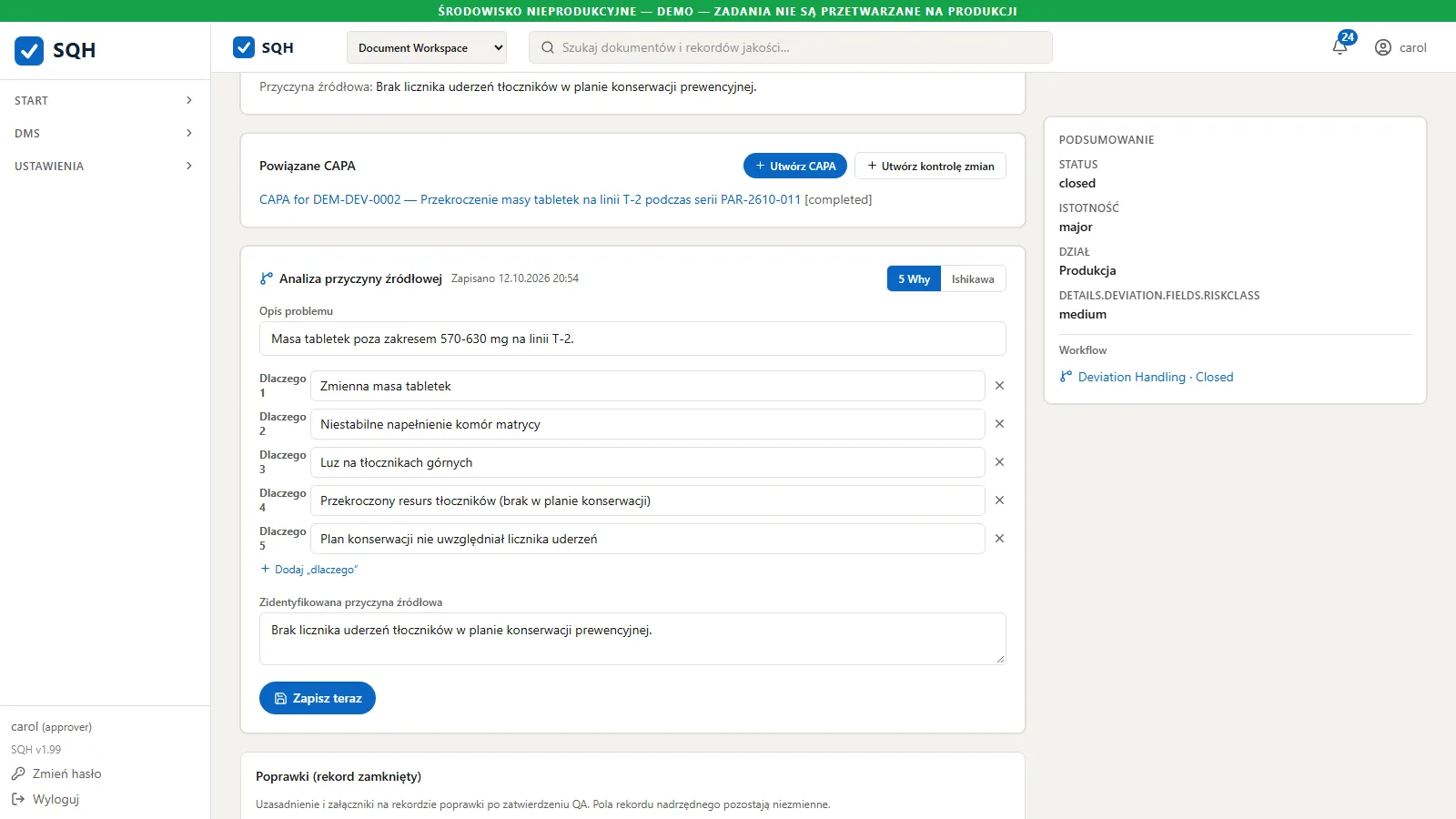Open carol user profile icon
Screen dimensions: 1456x819
click(1383, 47)
